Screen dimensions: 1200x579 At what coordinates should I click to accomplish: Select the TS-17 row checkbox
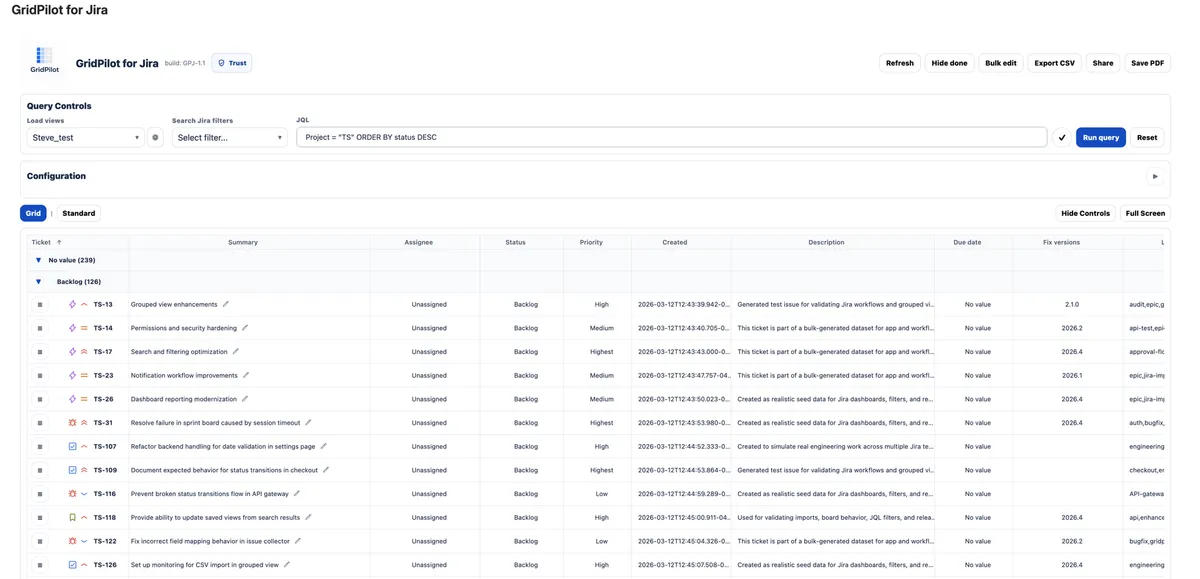[40, 352]
